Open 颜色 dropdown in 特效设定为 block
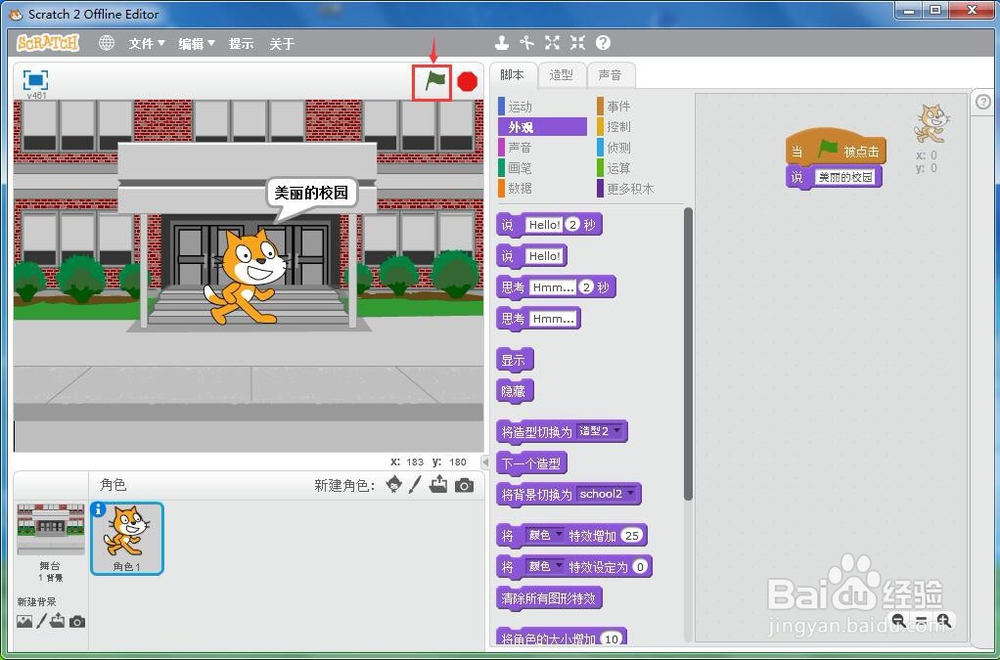Image resolution: width=1000 pixels, height=660 pixels. tap(545, 566)
